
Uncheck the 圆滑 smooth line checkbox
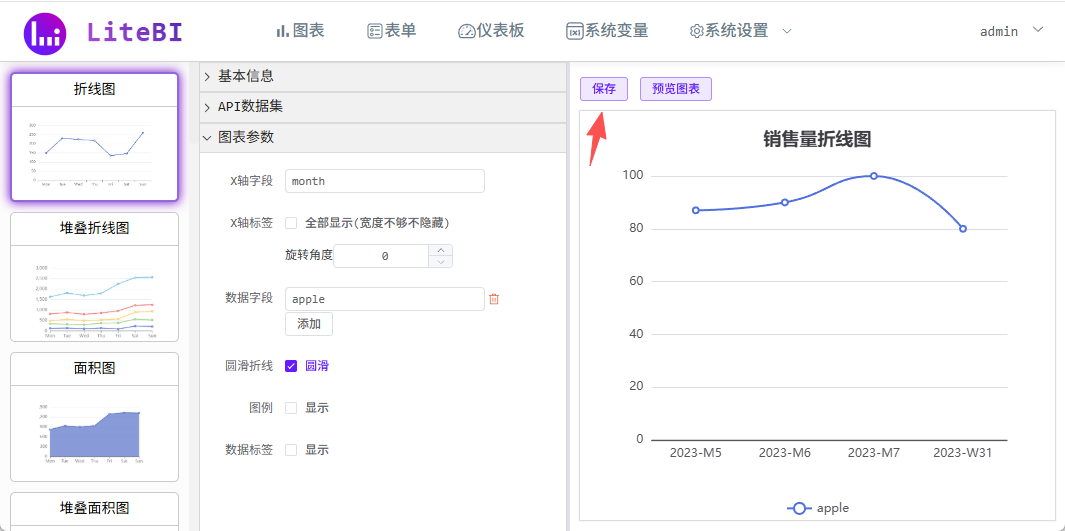tap(291, 366)
